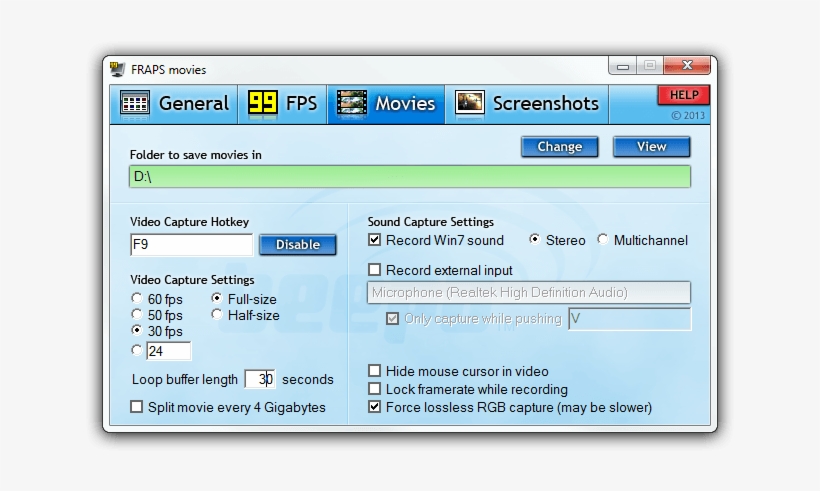
Task: Choose Half-size capture option
Action: 217,315
